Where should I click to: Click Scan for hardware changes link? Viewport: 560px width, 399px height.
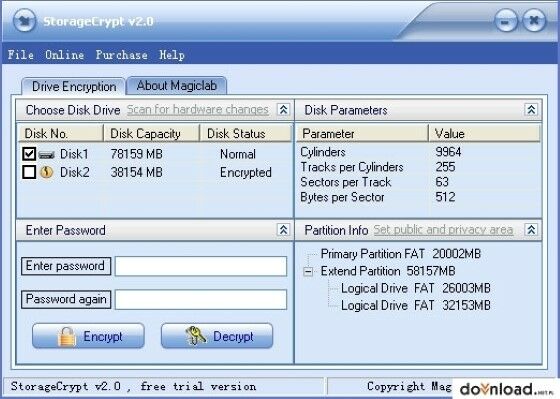[x=198, y=109]
